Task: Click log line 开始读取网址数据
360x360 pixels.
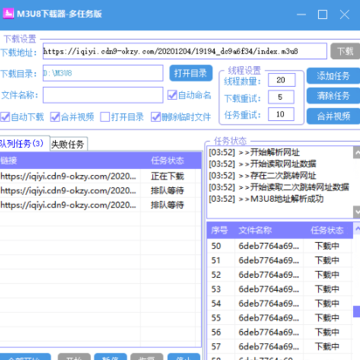Action: [263, 164]
